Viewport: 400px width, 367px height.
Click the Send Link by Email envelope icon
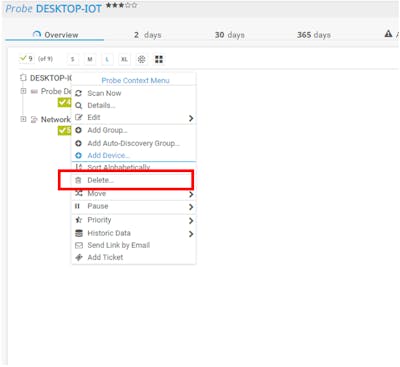click(78, 245)
